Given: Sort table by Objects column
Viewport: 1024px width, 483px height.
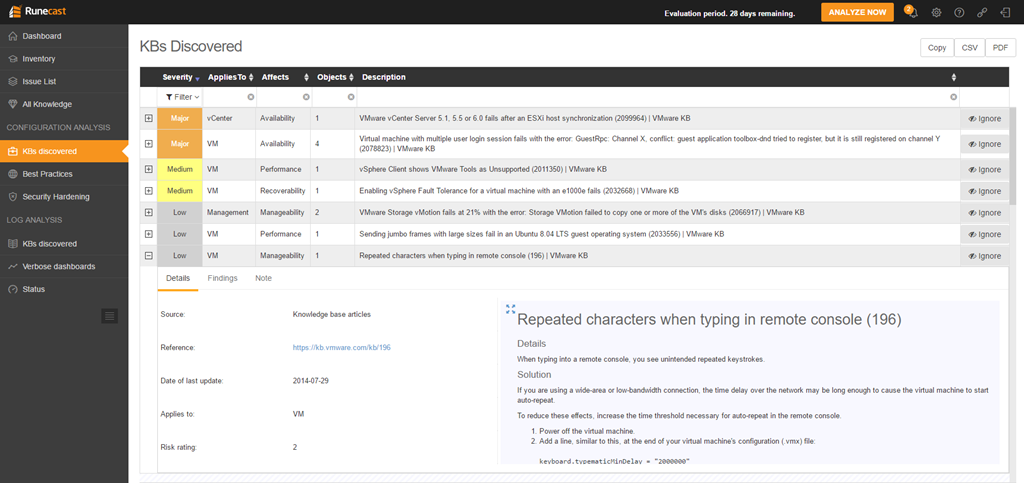Looking at the screenshot, I should (335, 77).
